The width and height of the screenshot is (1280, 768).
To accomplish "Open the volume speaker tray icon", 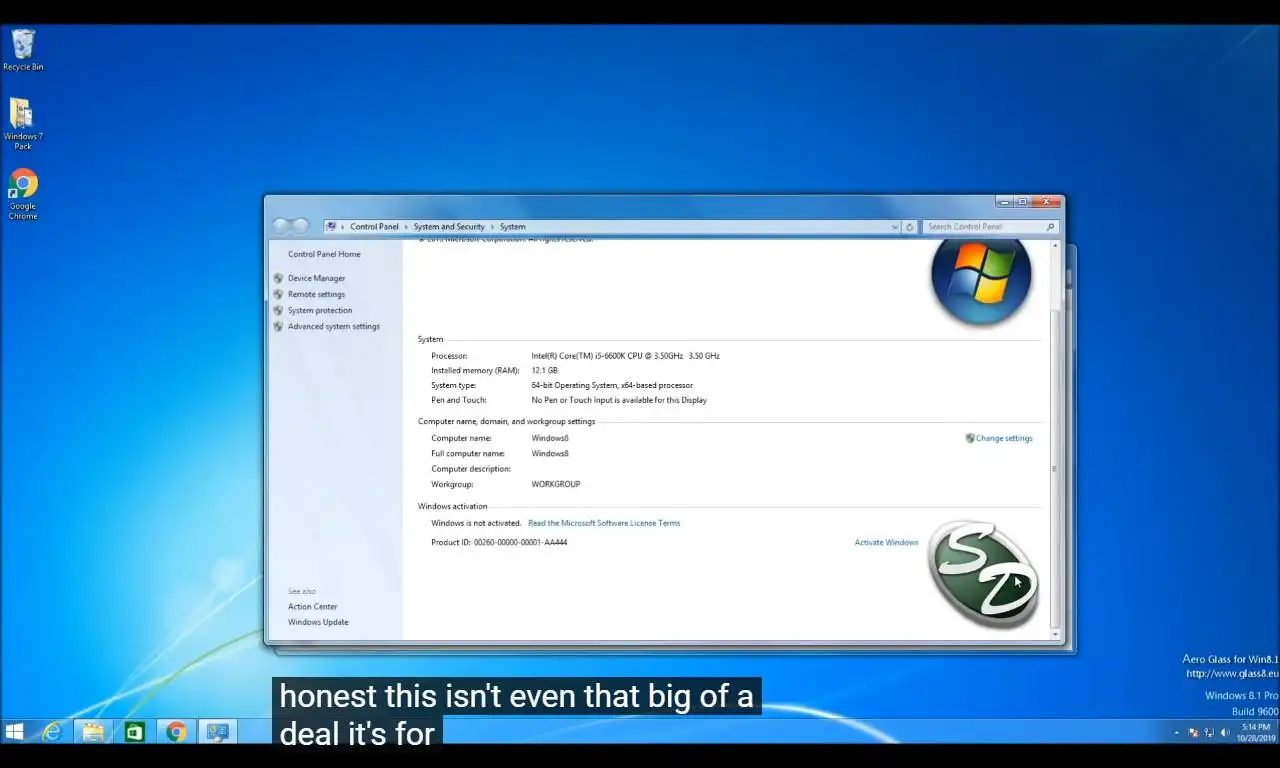I will click(1225, 732).
